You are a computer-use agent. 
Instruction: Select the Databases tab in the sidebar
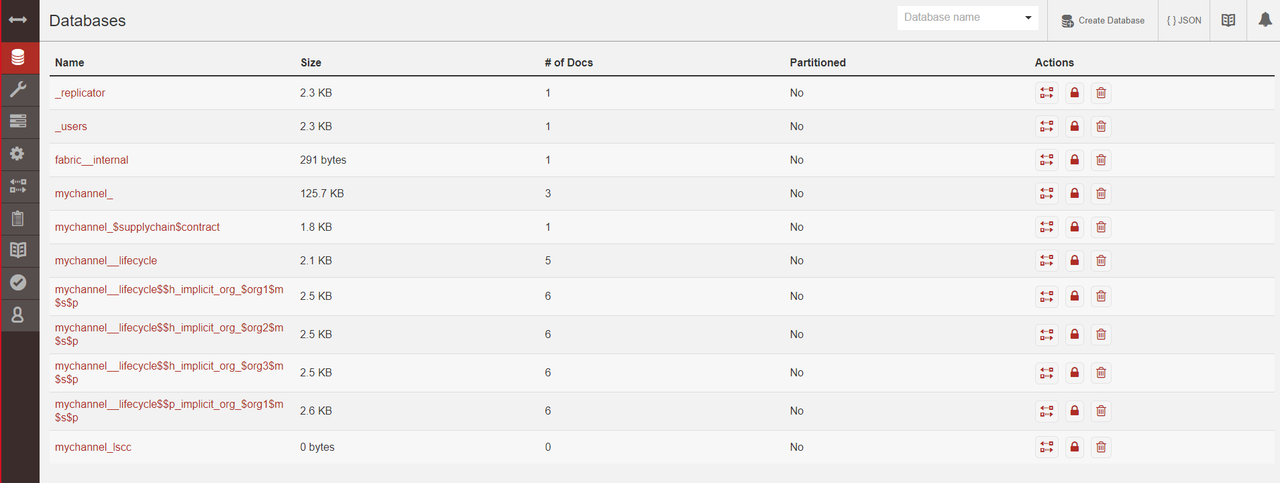(x=18, y=57)
